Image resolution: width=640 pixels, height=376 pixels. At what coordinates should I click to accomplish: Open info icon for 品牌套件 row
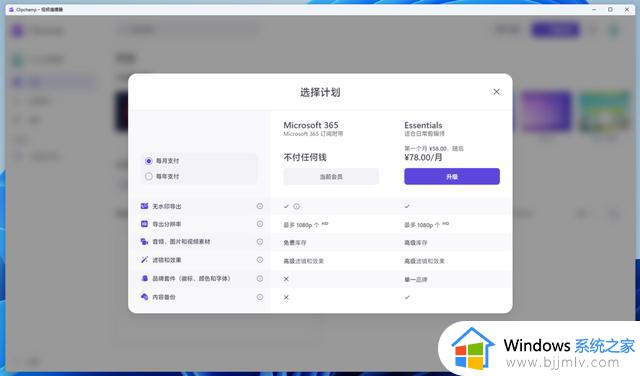point(260,278)
